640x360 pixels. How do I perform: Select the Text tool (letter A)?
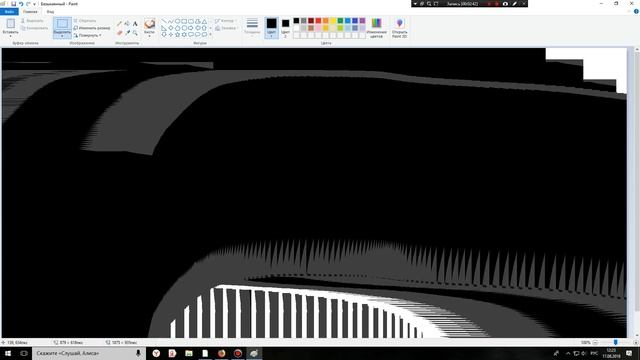[135, 24]
